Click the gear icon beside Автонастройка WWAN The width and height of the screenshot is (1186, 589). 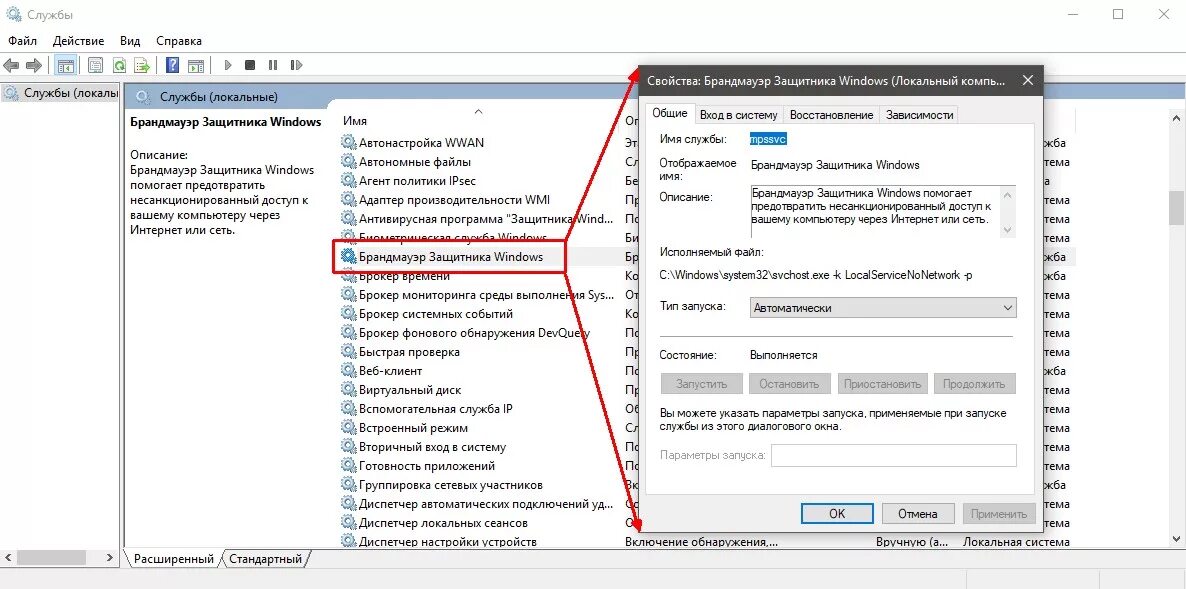pyautogui.click(x=348, y=142)
